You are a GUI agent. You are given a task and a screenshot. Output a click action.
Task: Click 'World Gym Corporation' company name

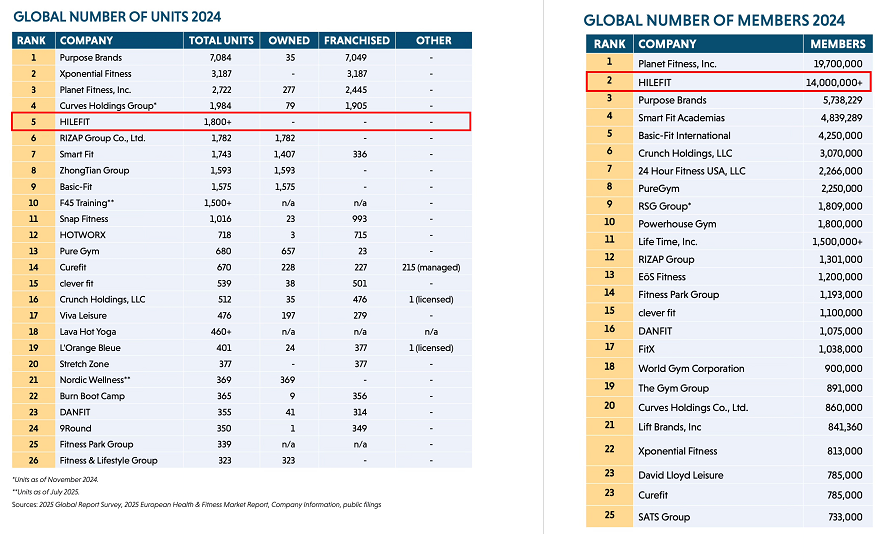(691, 369)
